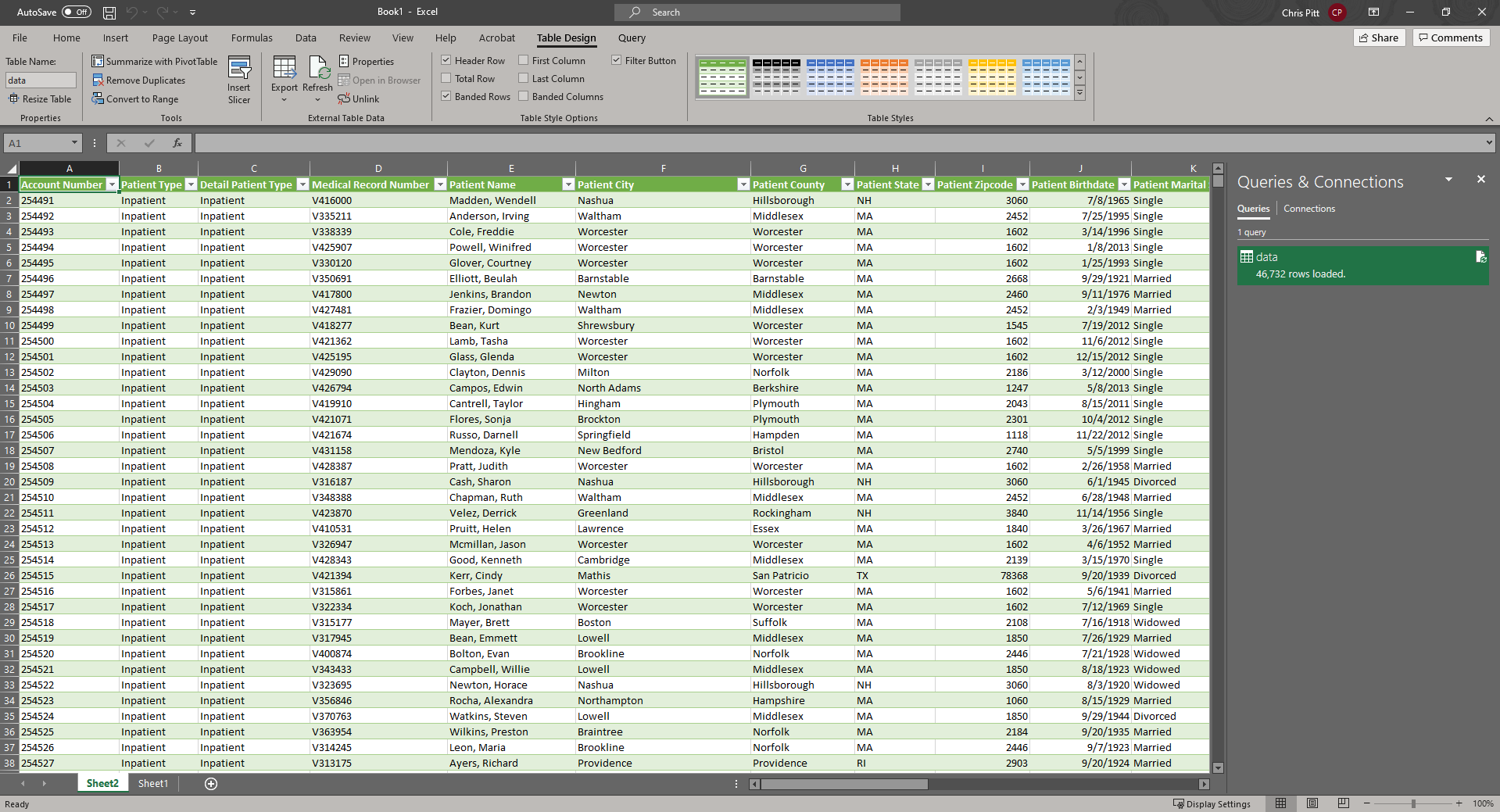Refresh the external table data
This screenshot has width=1500, height=812.
[x=317, y=69]
